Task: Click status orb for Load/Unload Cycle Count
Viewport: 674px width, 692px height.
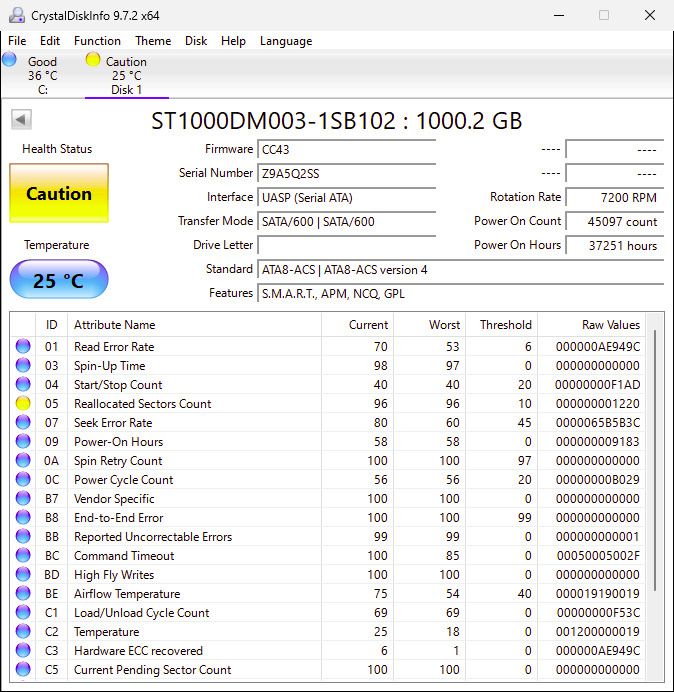Action: coord(23,612)
